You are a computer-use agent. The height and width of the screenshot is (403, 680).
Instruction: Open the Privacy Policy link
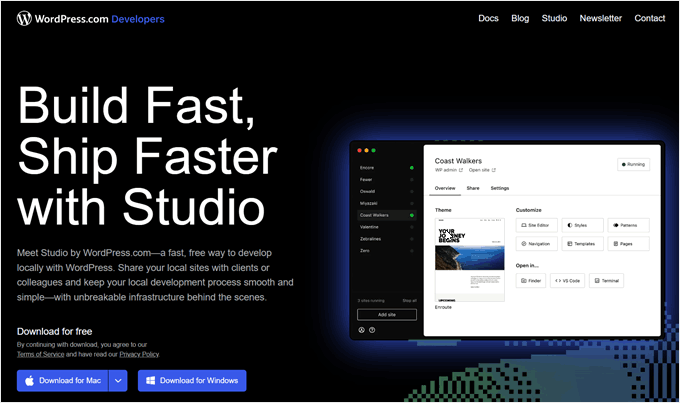coord(139,354)
